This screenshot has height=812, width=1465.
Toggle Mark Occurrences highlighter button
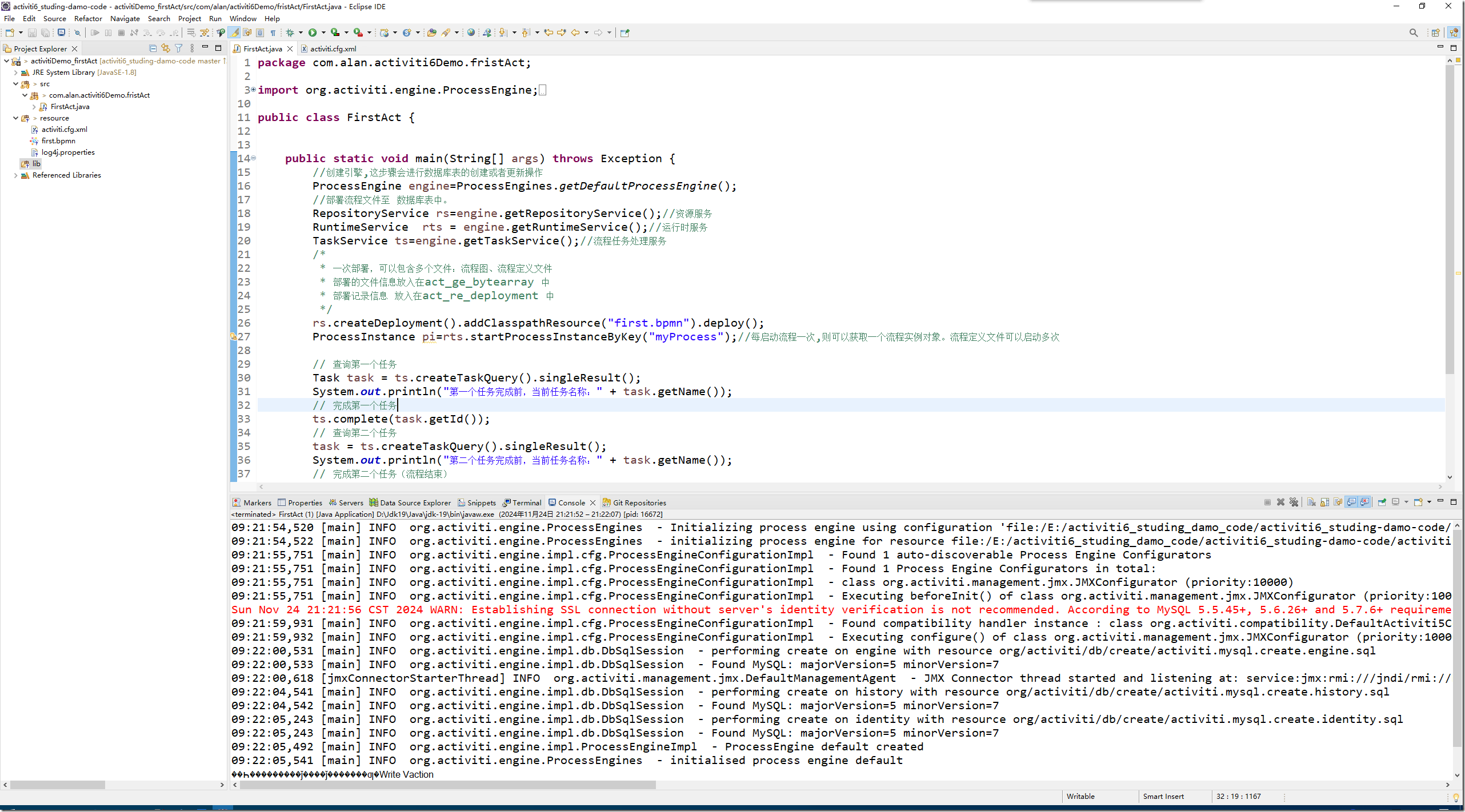click(x=235, y=33)
